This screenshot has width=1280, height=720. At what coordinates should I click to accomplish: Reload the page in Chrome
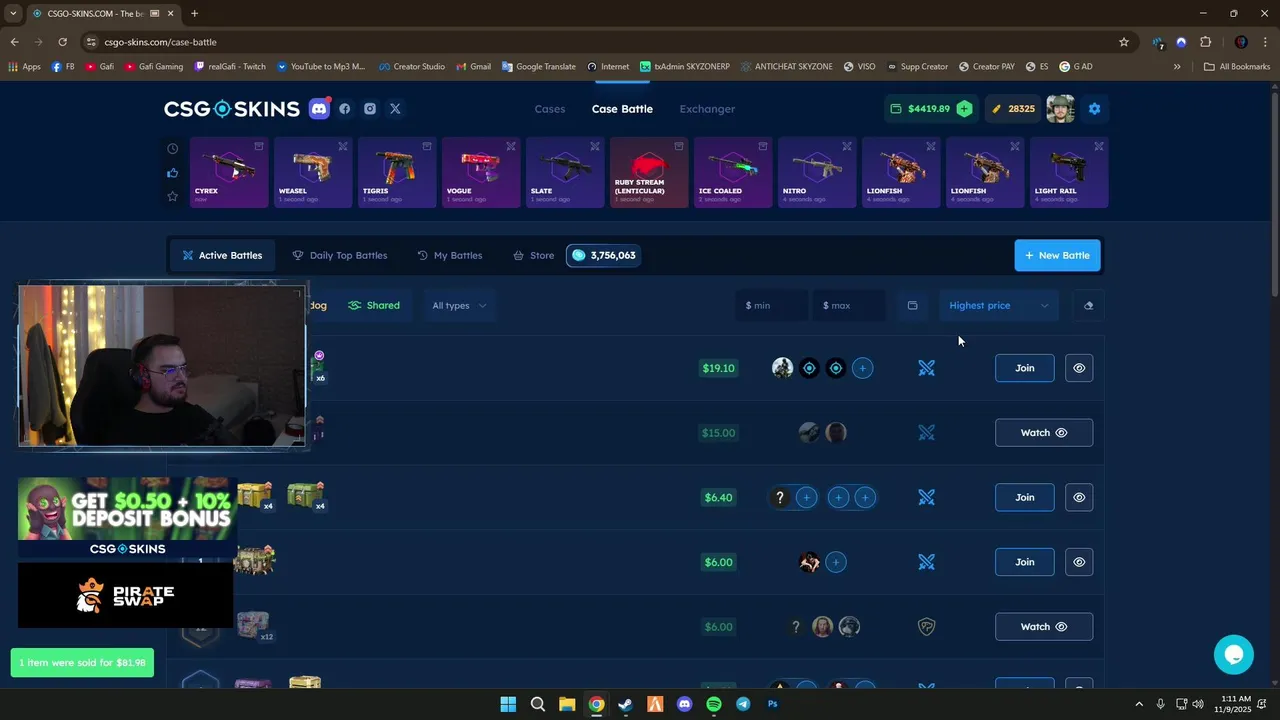62,42
